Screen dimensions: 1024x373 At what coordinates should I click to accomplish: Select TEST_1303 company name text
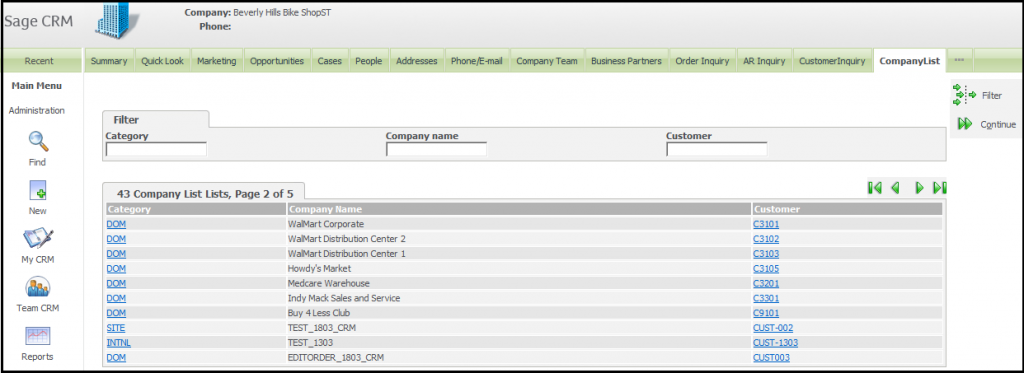click(x=311, y=343)
